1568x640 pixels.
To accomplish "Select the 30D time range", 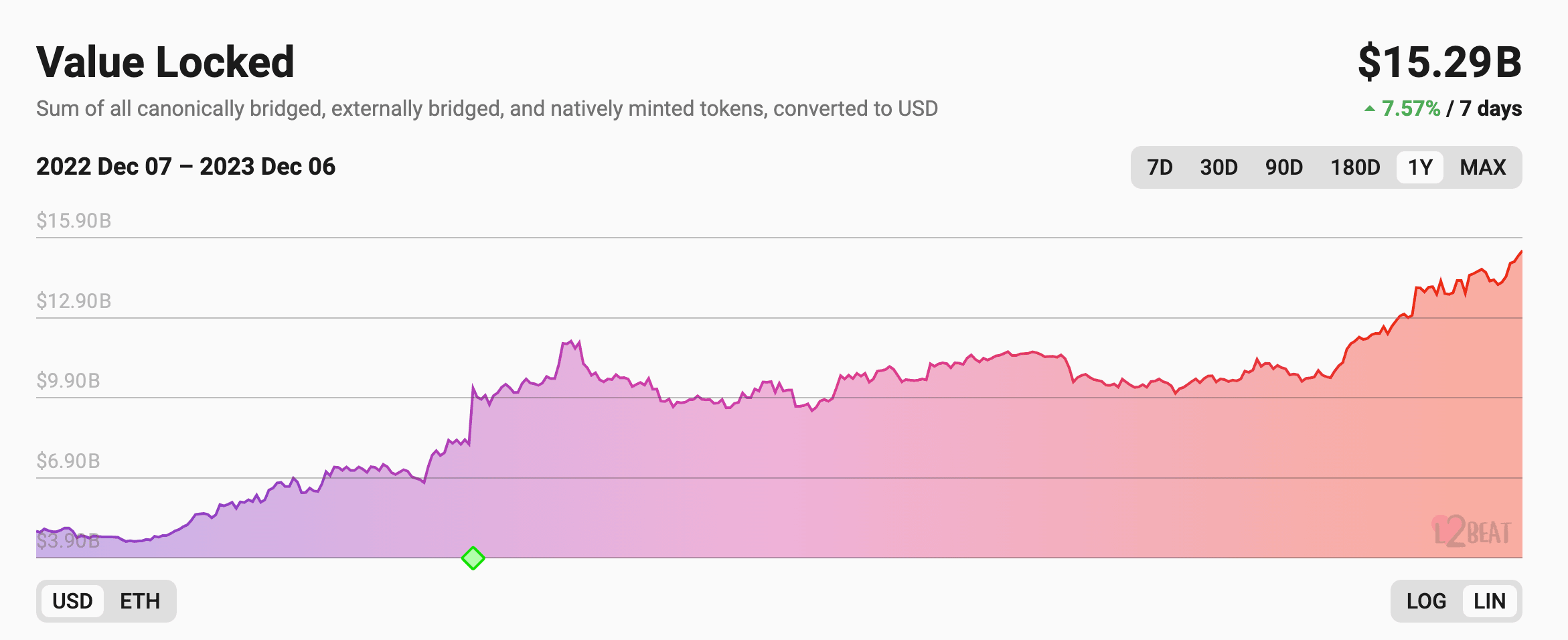I will [x=1219, y=167].
